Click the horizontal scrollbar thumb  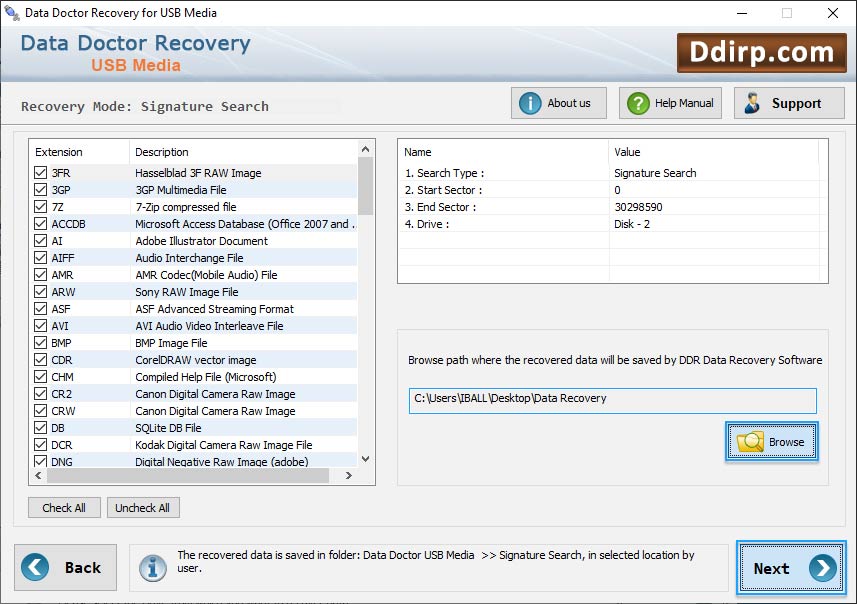click(188, 476)
